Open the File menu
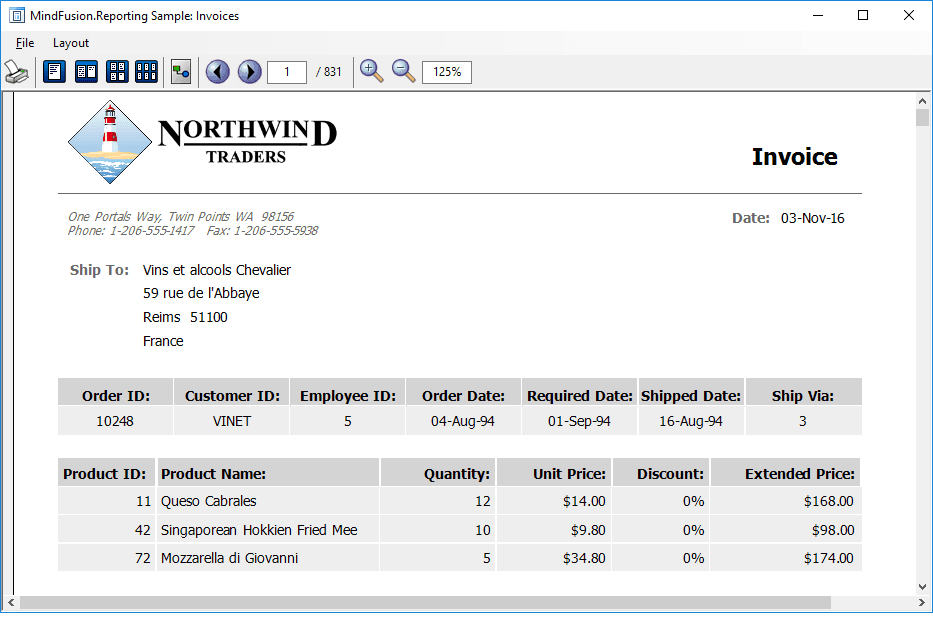Image resolution: width=933 pixels, height=632 pixels. (25, 43)
